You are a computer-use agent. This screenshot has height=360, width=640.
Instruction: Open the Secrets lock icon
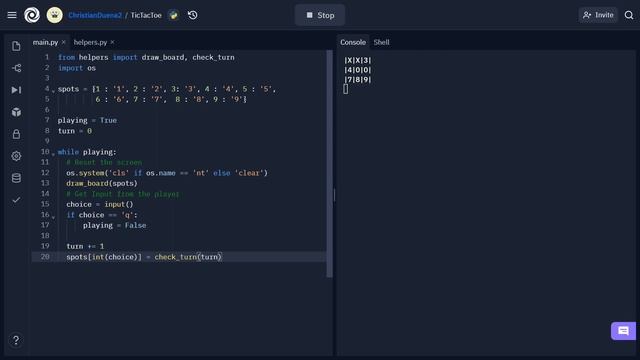tap(16, 134)
